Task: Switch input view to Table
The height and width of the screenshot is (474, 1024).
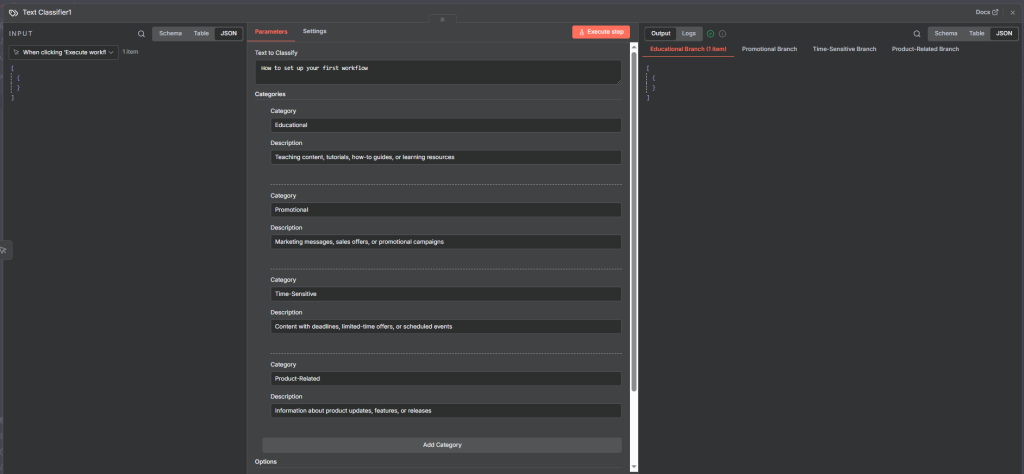Action: [x=201, y=33]
